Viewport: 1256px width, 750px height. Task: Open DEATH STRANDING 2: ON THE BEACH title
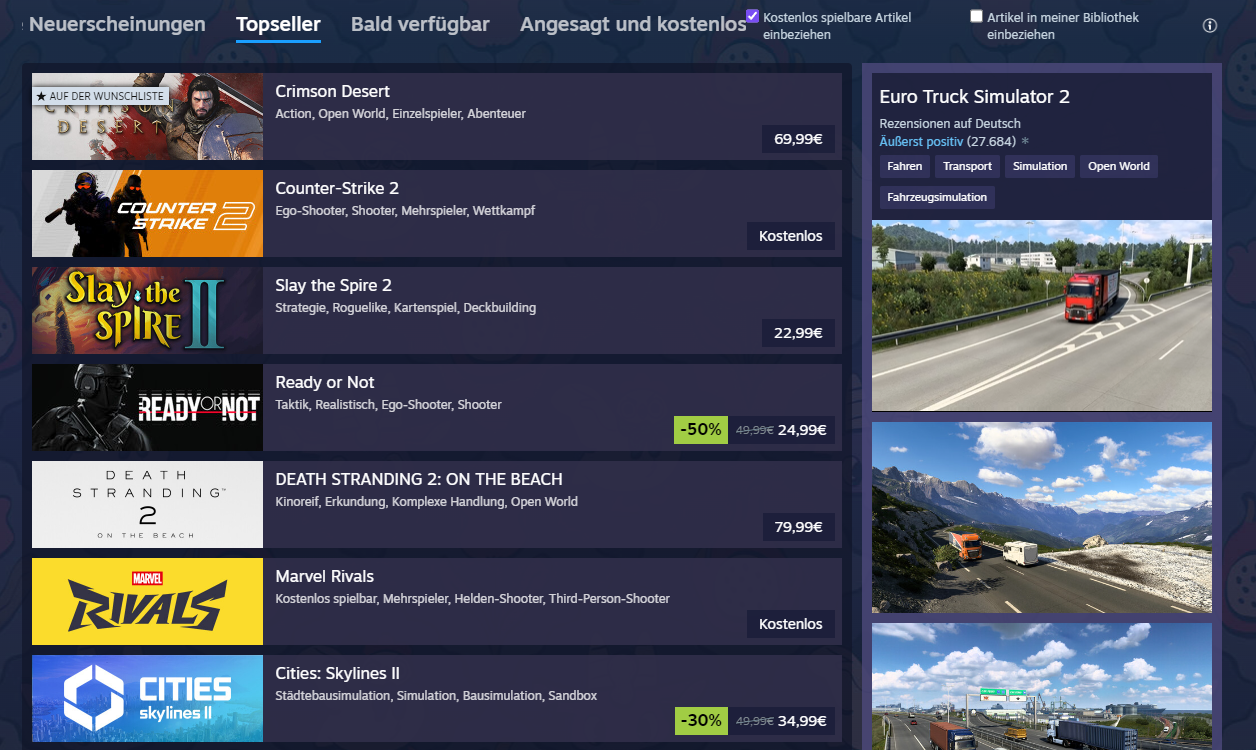[x=419, y=479]
